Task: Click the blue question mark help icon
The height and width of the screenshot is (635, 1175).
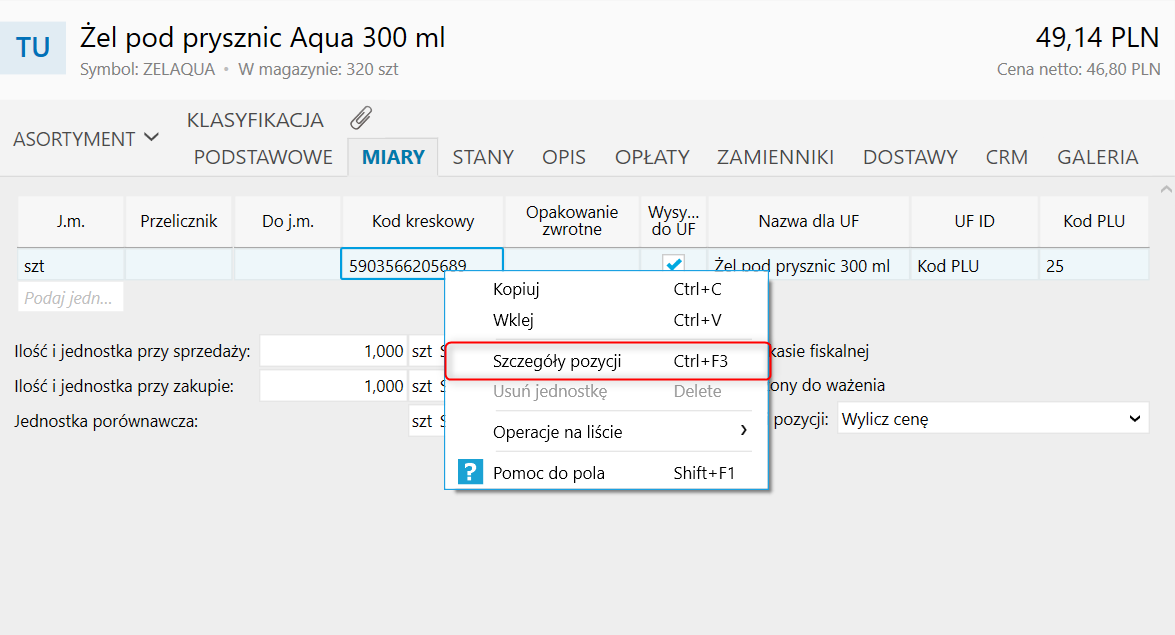Action: coord(470,473)
